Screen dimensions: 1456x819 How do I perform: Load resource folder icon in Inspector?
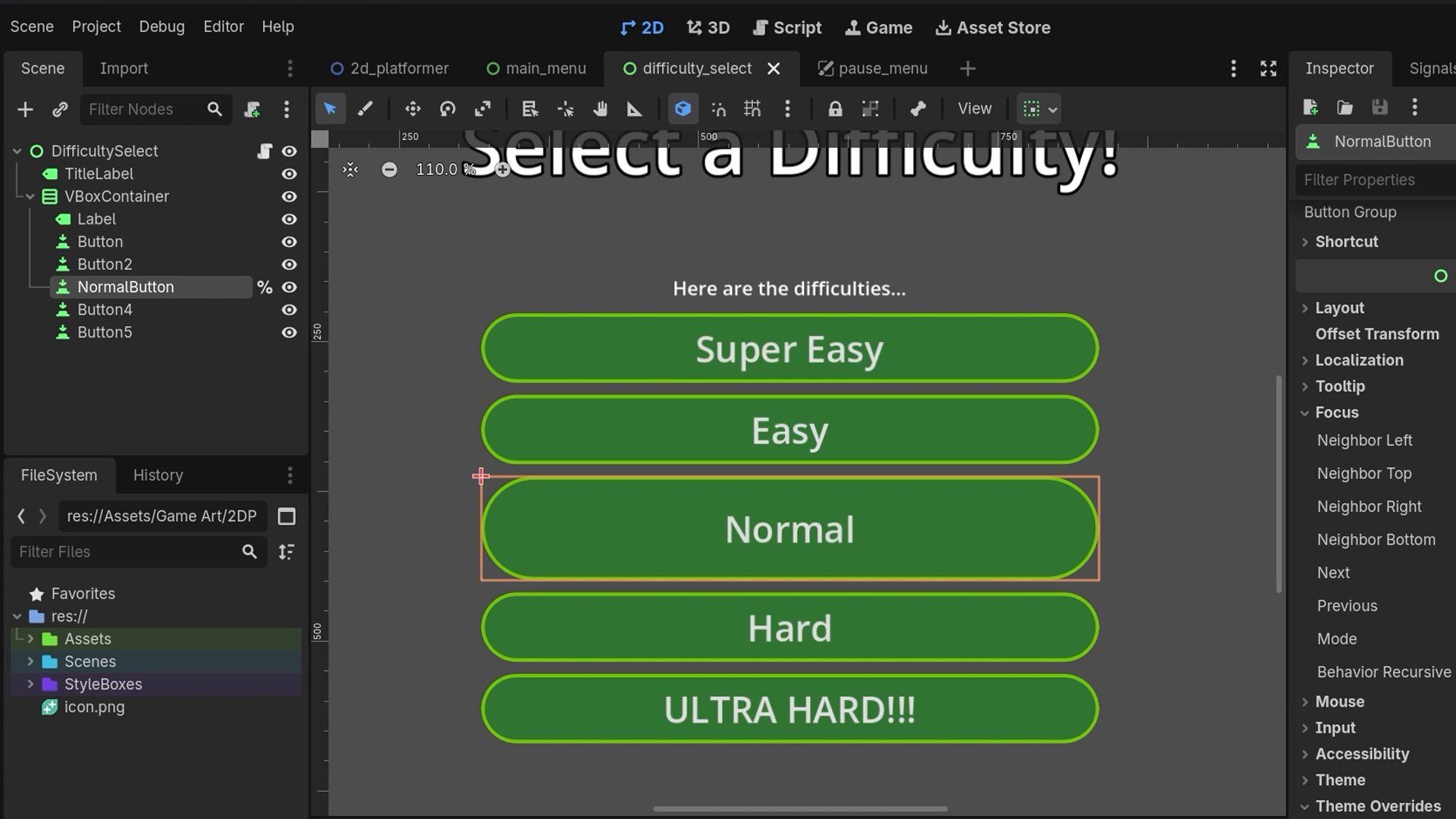(x=1345, y=107)
